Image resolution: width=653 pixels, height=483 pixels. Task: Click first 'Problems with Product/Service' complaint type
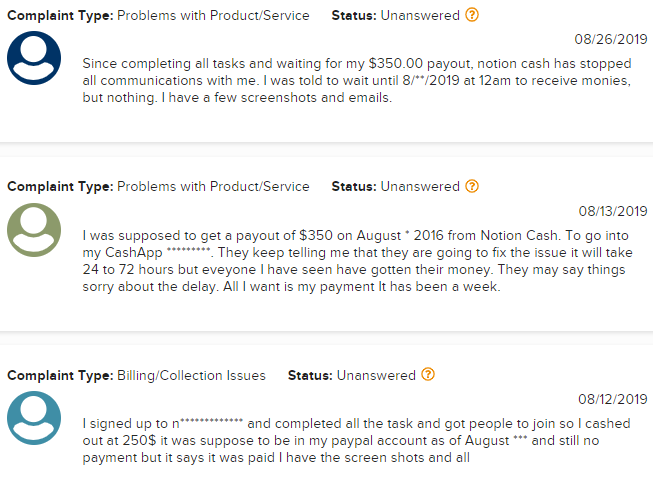tap(213, 15)
